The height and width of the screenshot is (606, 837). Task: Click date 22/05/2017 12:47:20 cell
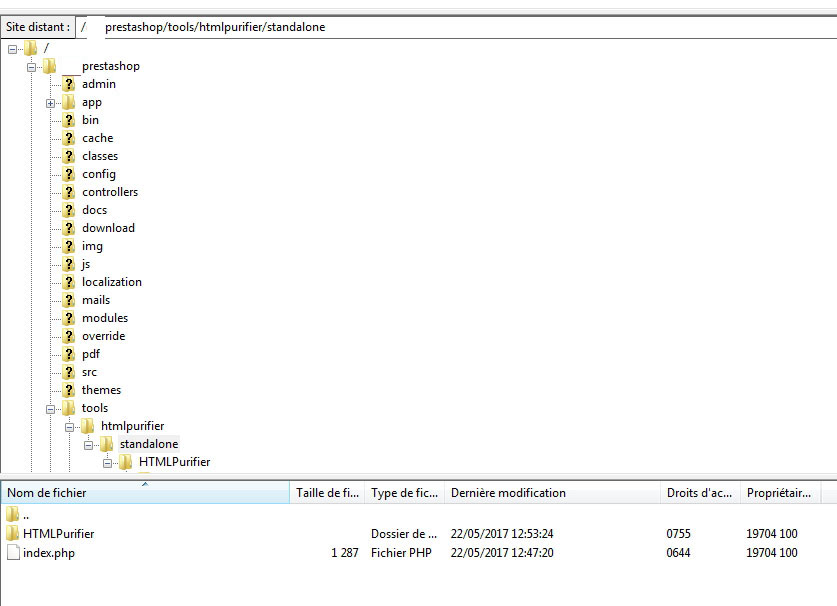502,553
